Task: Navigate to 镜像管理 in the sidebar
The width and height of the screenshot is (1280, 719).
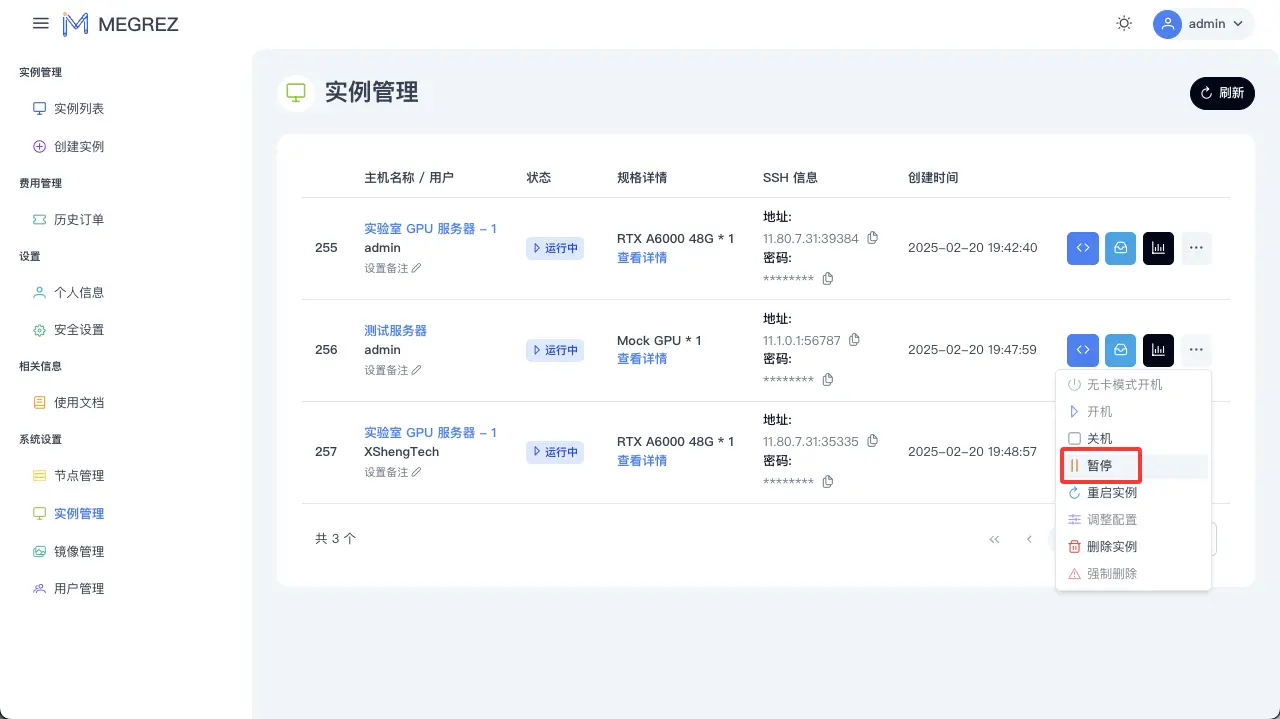Action: point(79,551)
